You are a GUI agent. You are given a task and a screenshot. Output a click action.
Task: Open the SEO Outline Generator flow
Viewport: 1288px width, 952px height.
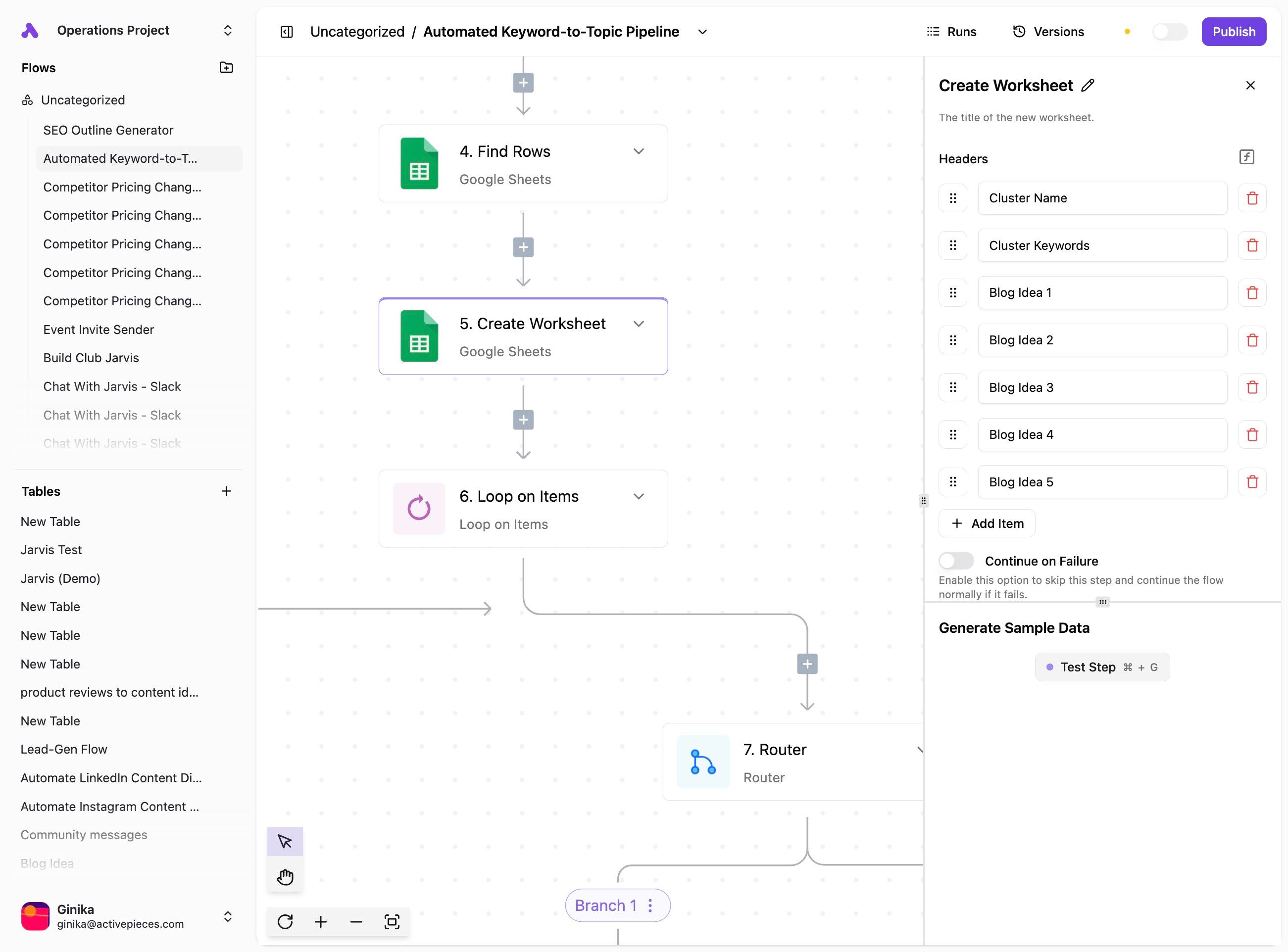pos(108,130)
